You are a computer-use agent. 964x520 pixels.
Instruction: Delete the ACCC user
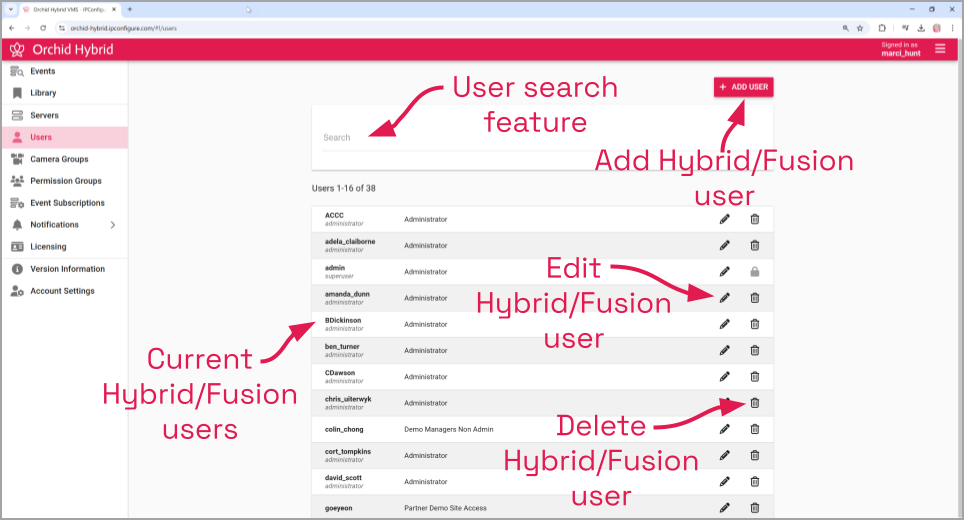point(755,219)
